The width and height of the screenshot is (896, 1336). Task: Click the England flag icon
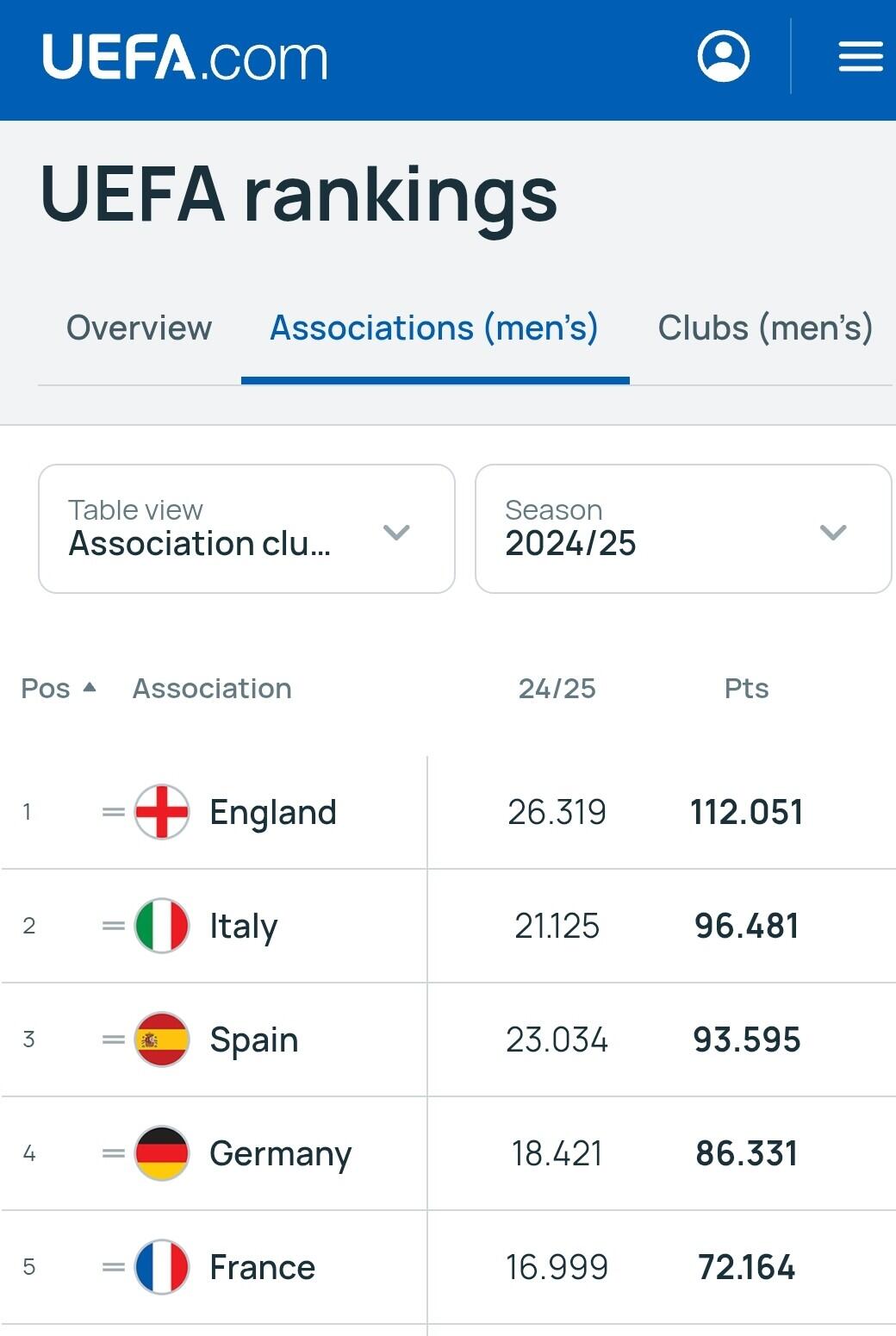click(162, 812)
